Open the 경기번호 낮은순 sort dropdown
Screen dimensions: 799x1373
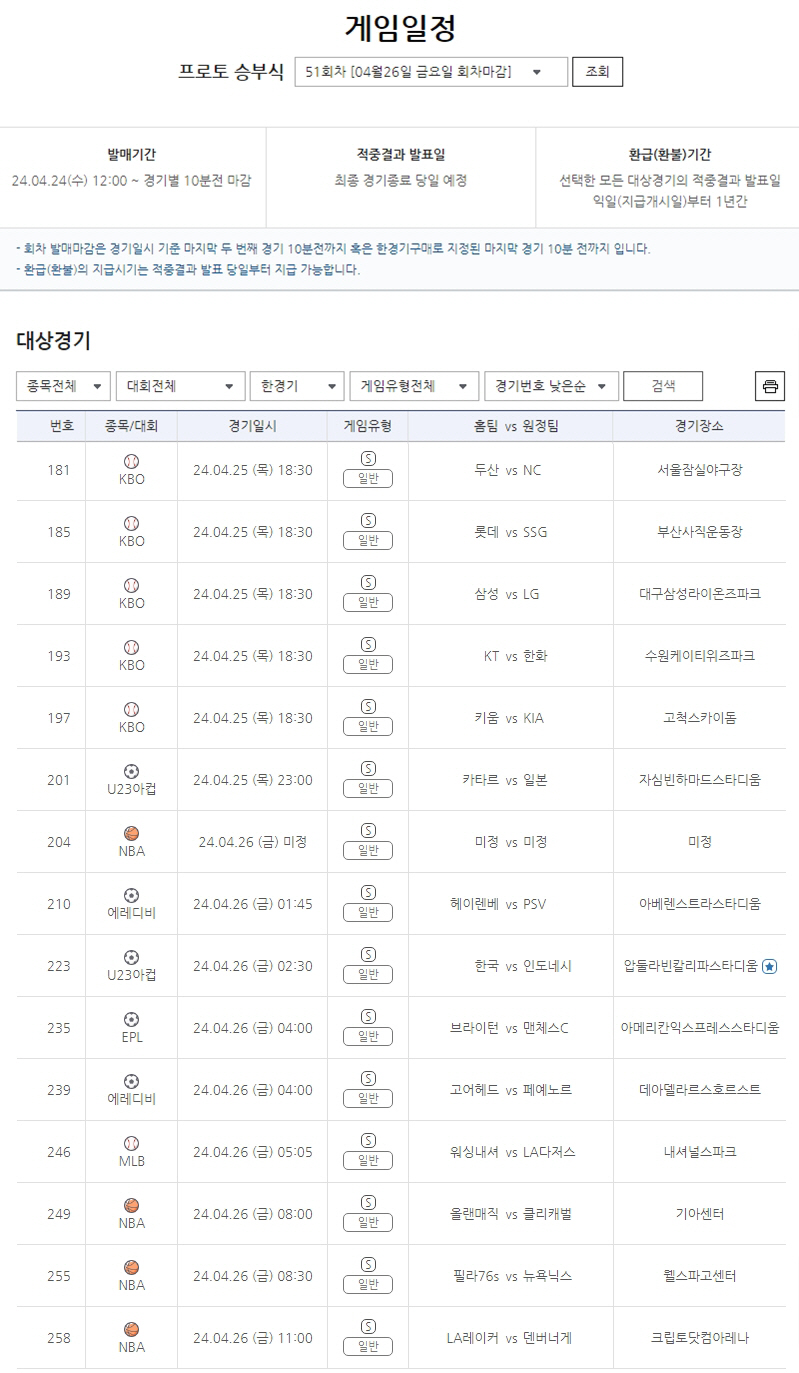tap(551, 386)
